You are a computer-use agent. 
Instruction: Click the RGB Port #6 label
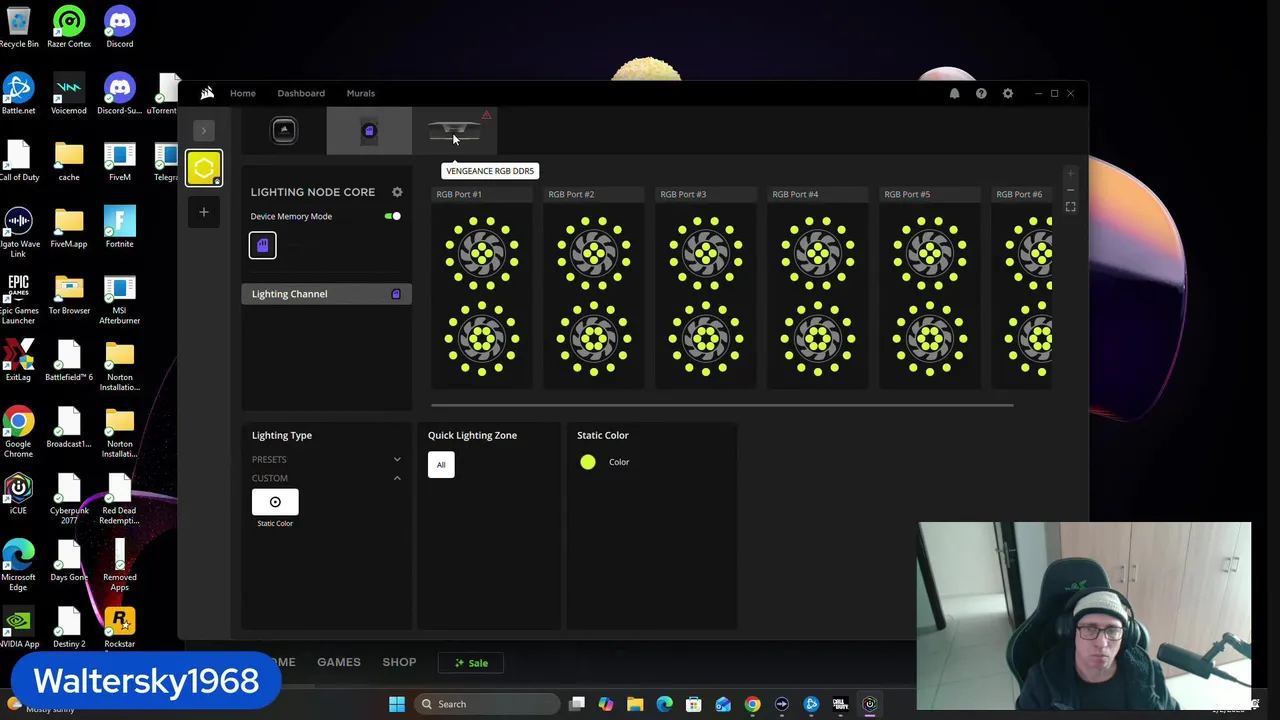(1019, 194)
